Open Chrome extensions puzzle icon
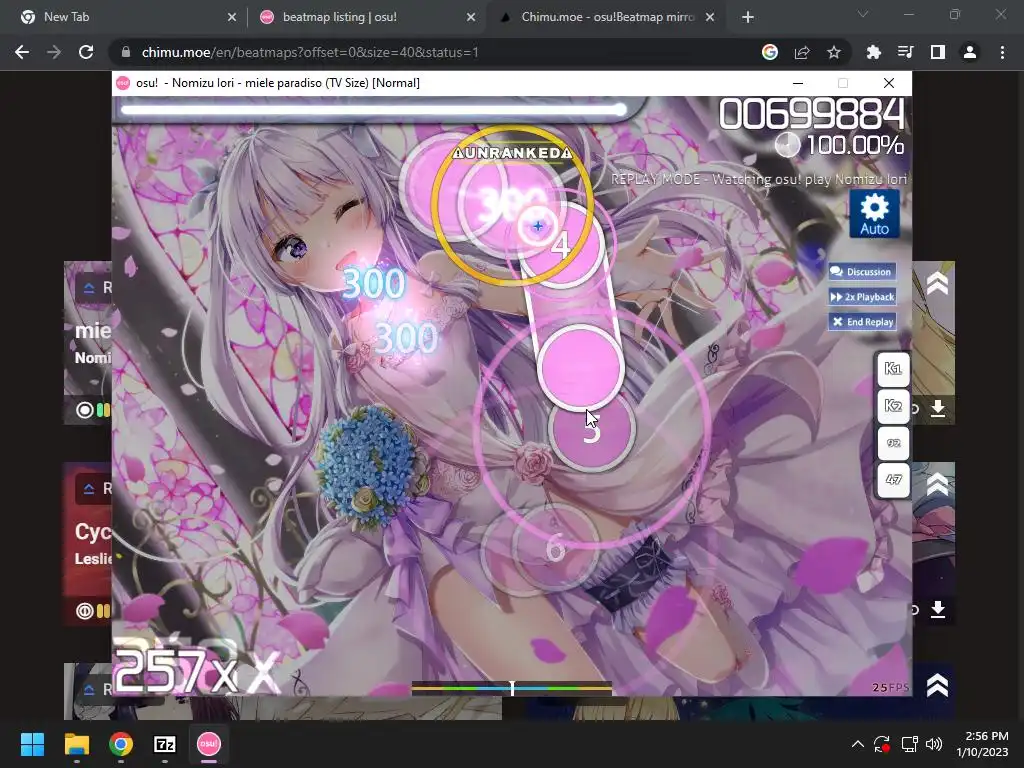The image size is (1024, 768). point(873,52)
